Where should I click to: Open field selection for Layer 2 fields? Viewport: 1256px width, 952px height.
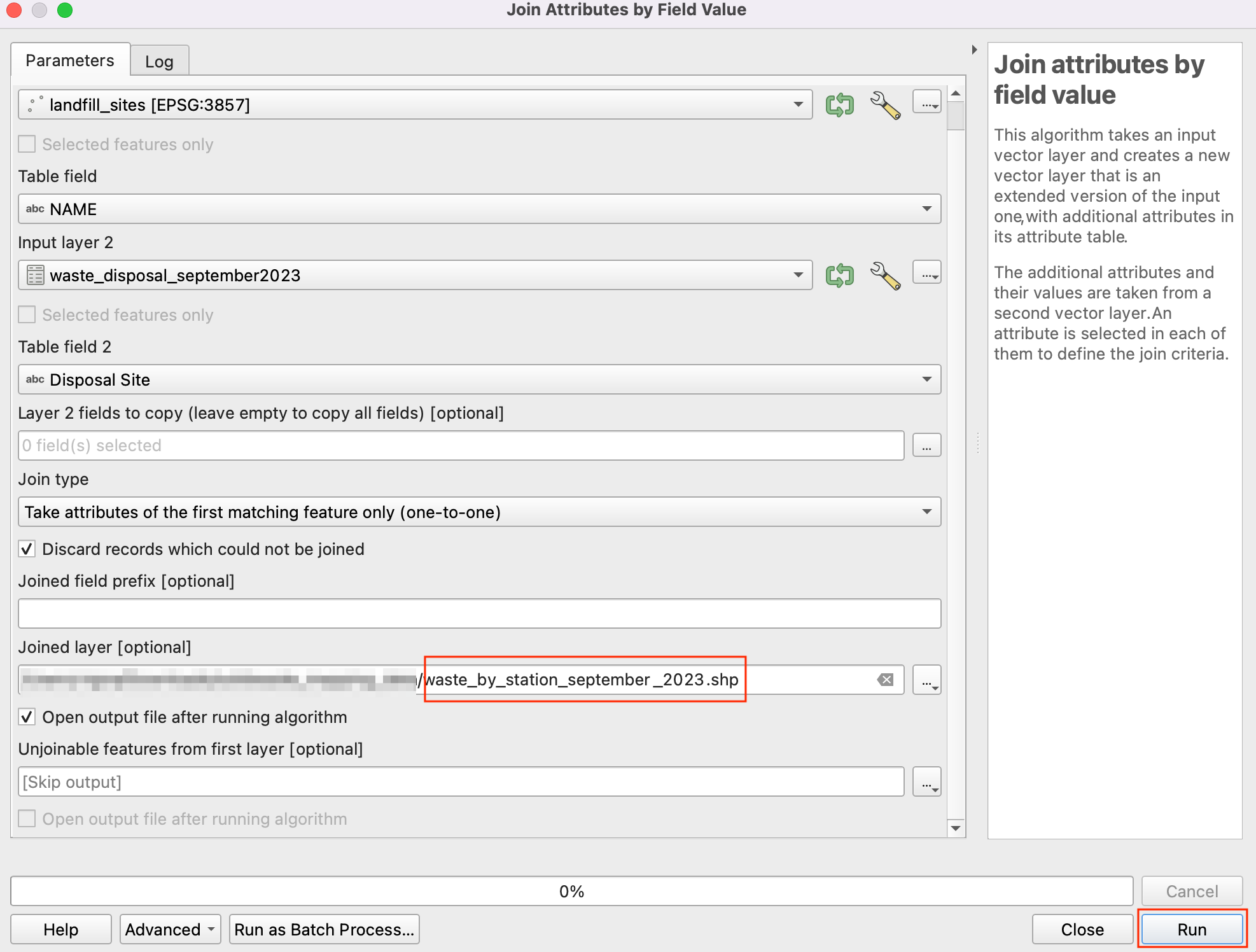[927, 445]
